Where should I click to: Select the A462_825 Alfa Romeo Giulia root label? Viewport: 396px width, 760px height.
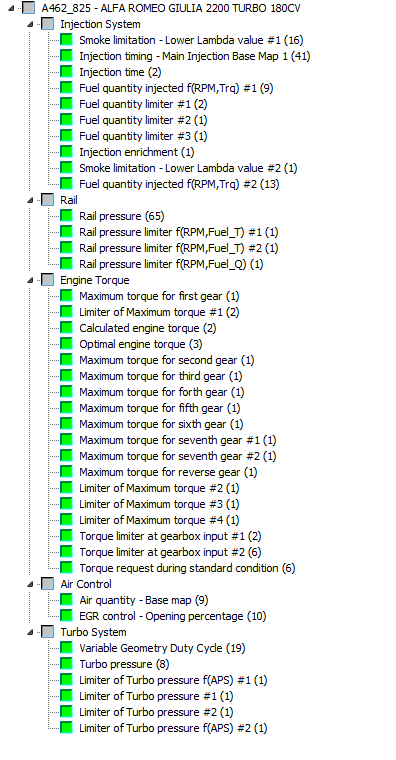tap(171, 9)
